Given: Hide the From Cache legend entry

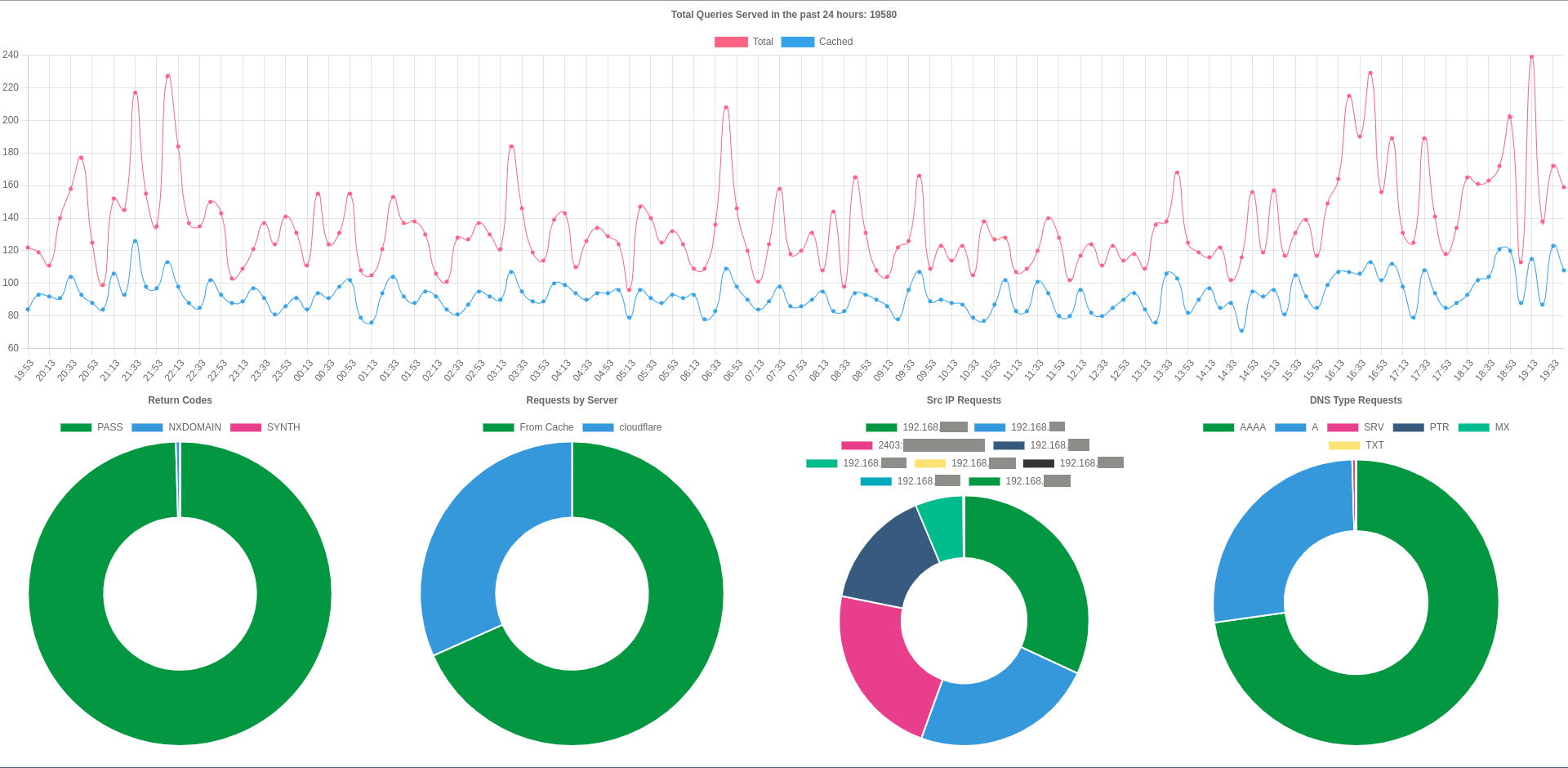Looking at the screenshot, I should coord(528,427).
